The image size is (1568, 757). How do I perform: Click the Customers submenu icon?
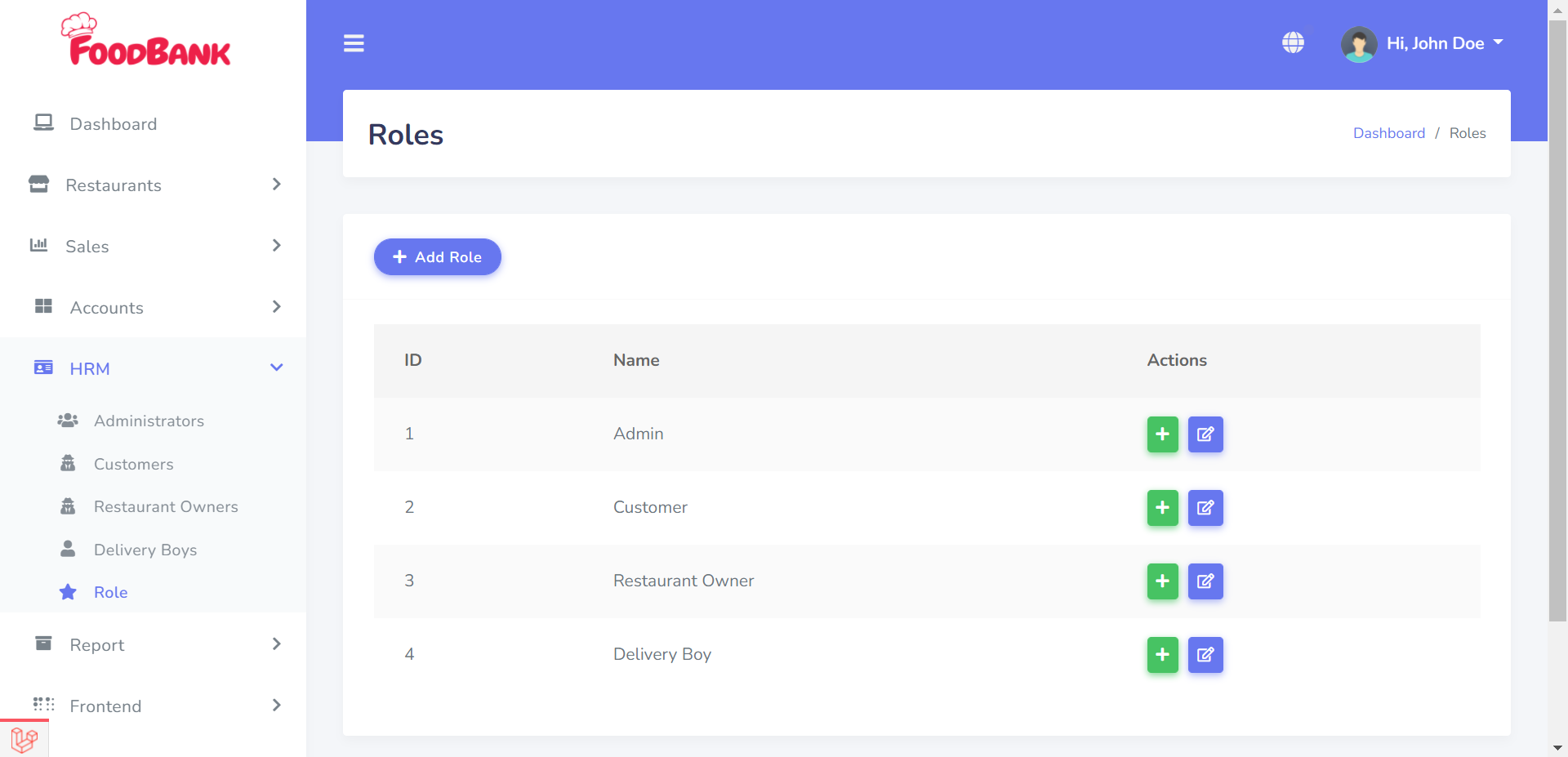click(68, 463)
